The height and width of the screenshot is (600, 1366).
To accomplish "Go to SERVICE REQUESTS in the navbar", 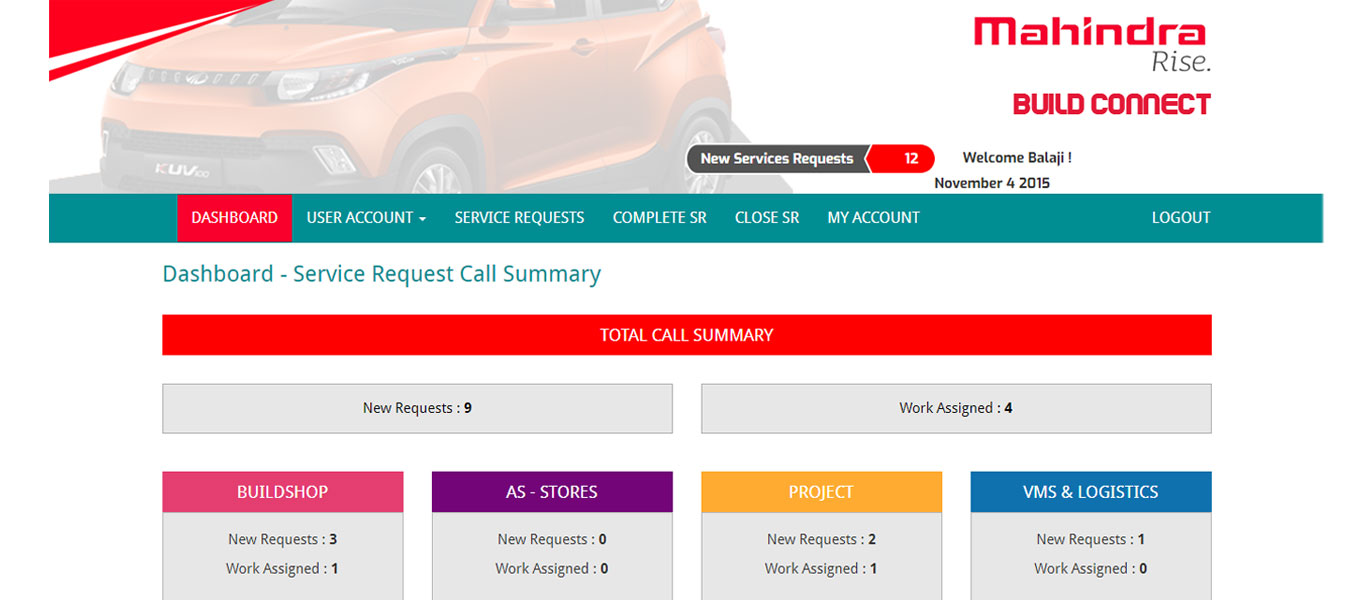I will [x=520, y=218].
